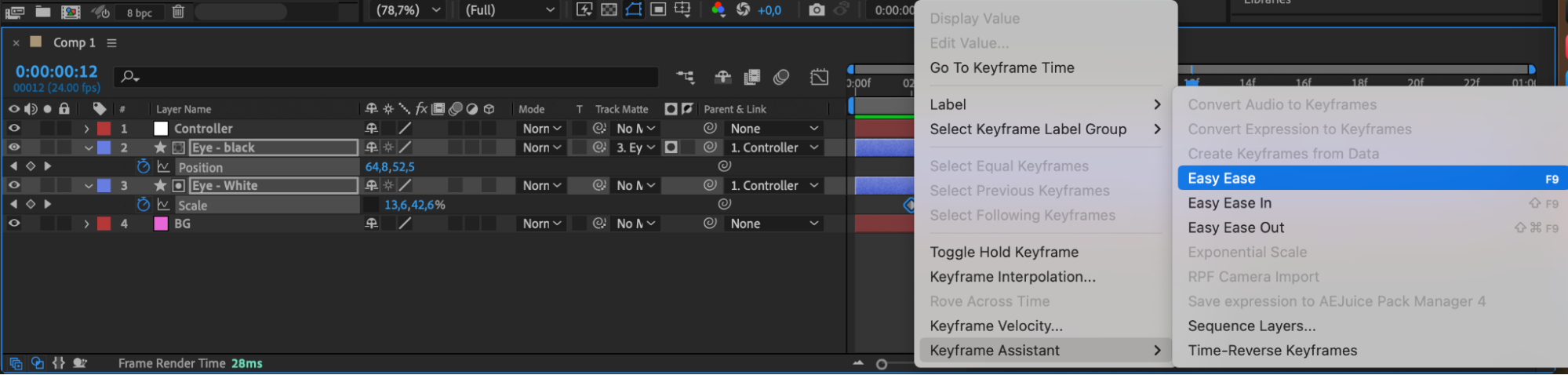Click the snapshot camera icon
The width and height of the screenshot is (1568, 375).
(x=817, y=10)
